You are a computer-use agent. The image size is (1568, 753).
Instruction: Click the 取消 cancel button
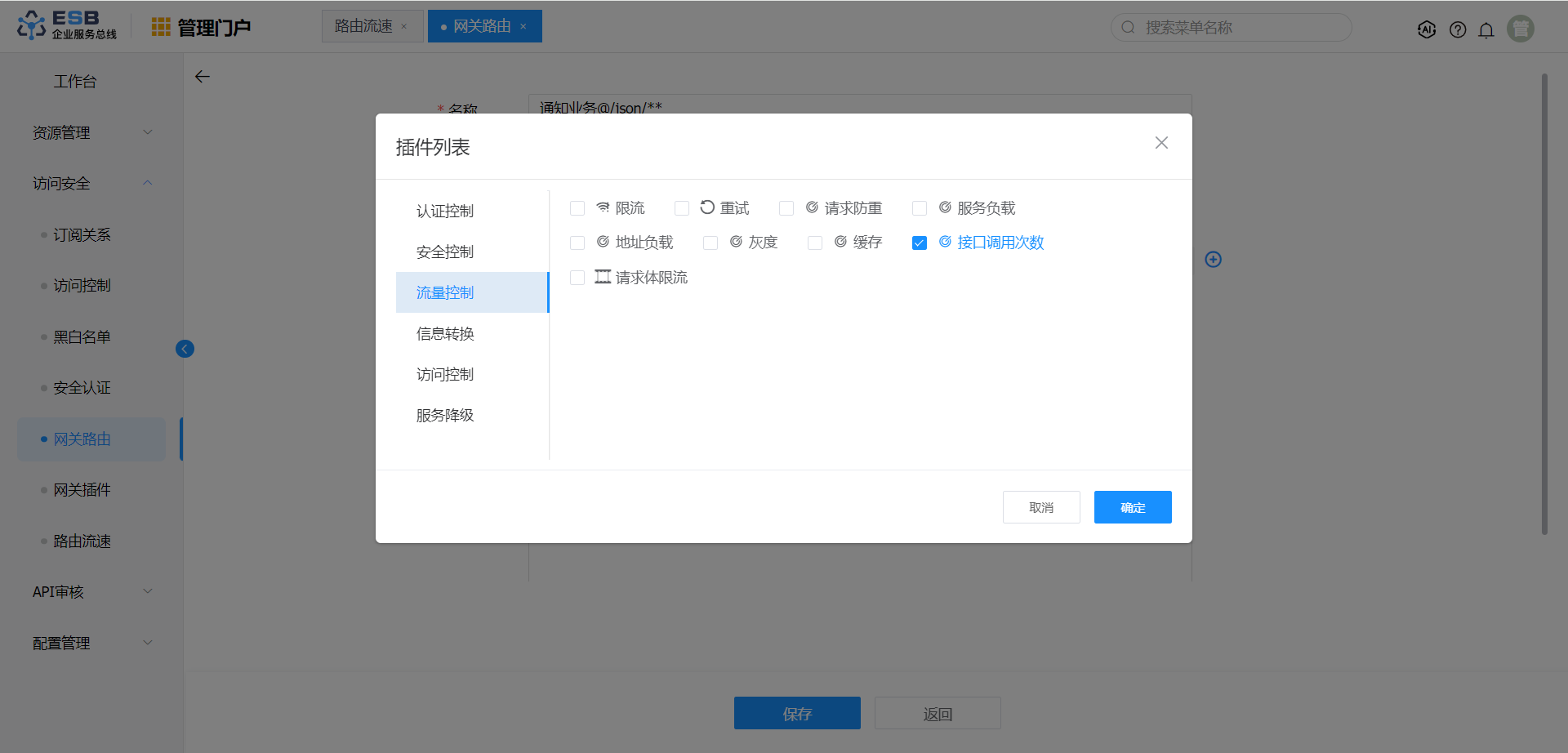coord(1041,507)
